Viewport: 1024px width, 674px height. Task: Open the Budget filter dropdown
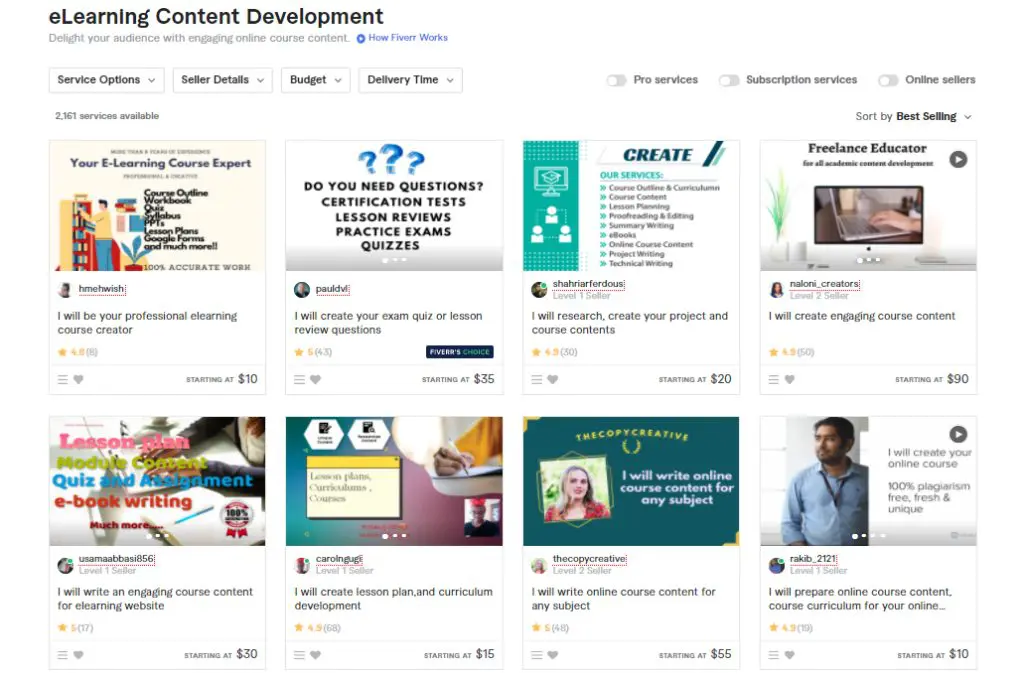[315, 80]
